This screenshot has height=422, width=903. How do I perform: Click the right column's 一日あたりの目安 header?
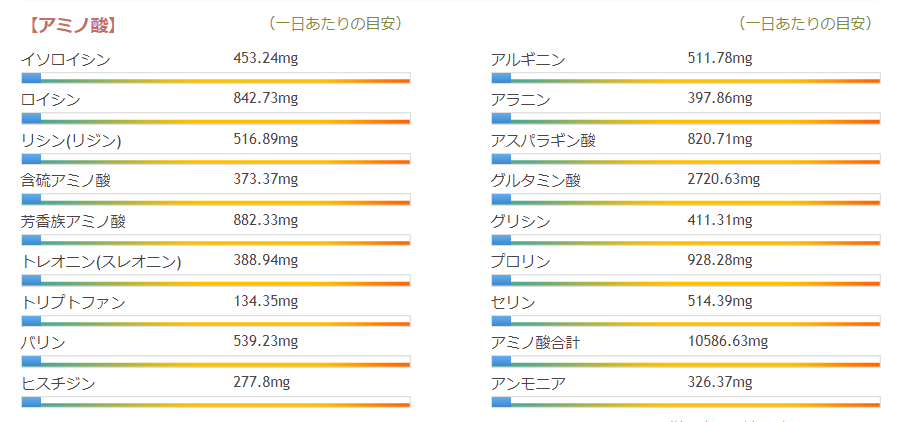click(x=807, y=23)
